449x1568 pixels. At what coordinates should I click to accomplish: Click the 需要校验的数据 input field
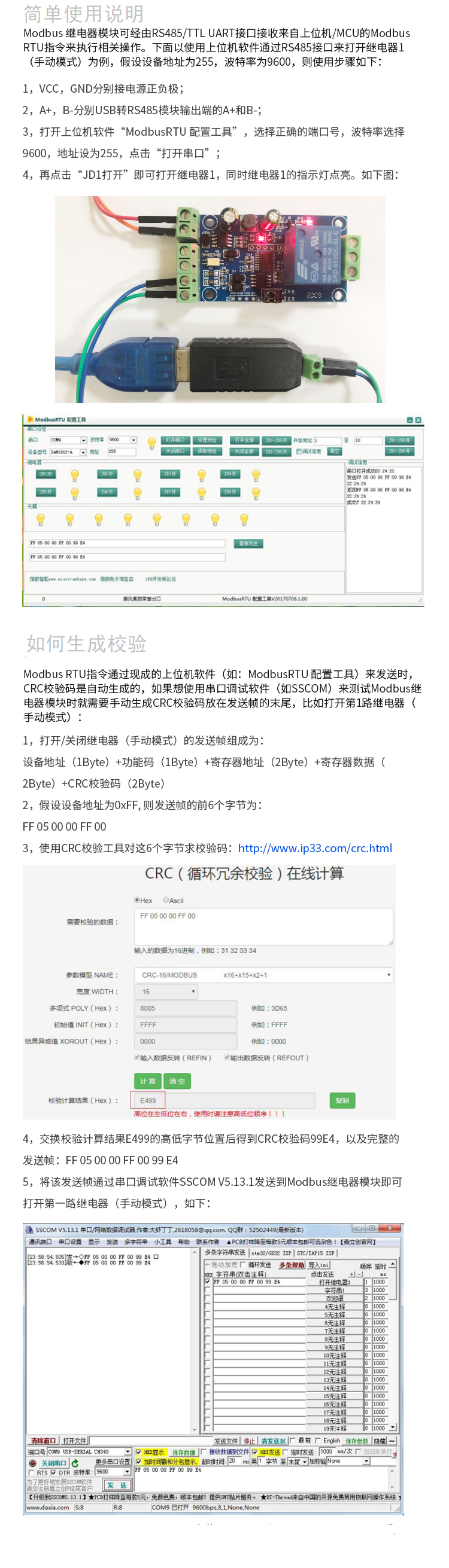[263, 926]
